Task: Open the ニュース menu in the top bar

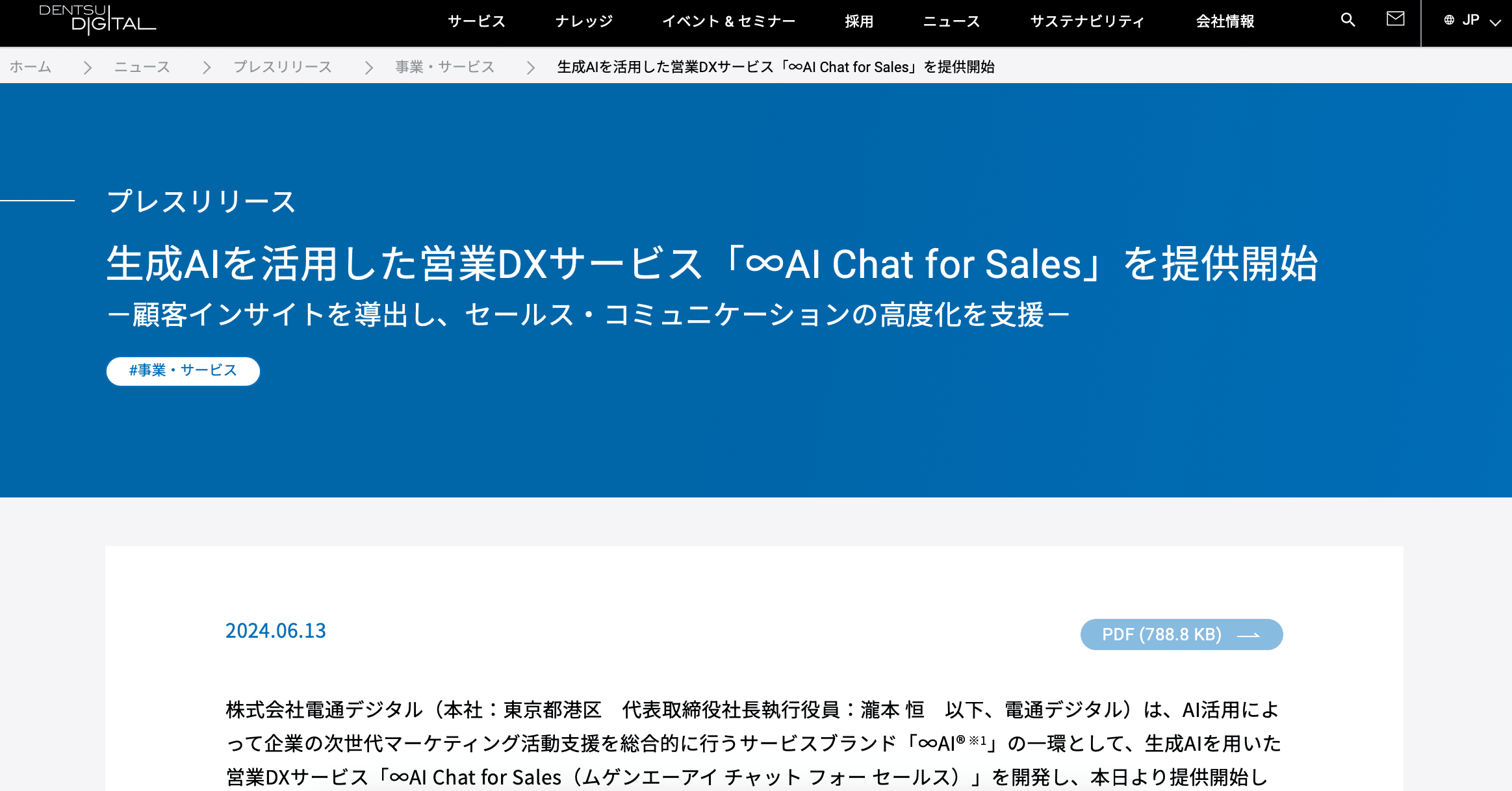Action: [x=951, y=21]
